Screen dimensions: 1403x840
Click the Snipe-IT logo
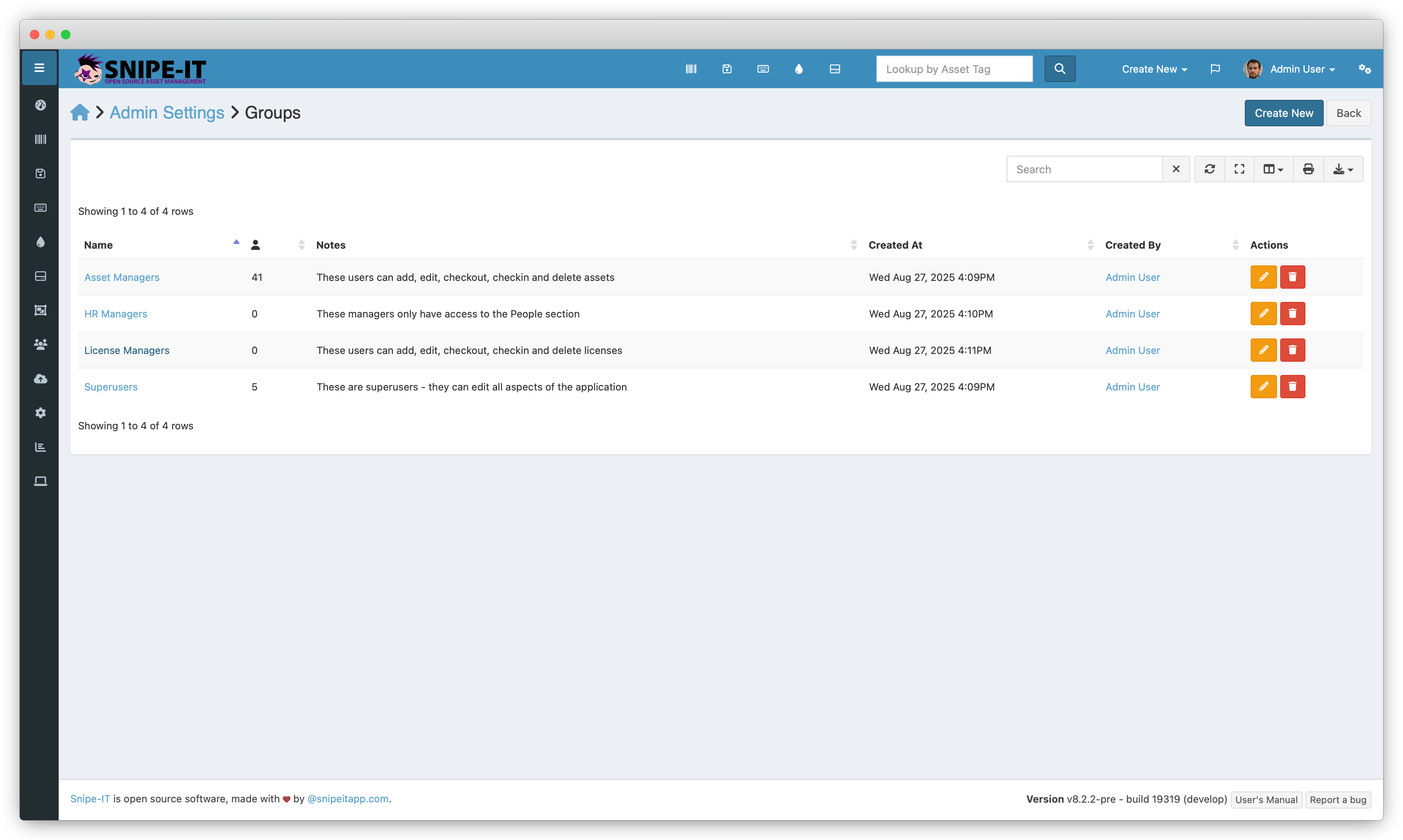coord(140,69)
